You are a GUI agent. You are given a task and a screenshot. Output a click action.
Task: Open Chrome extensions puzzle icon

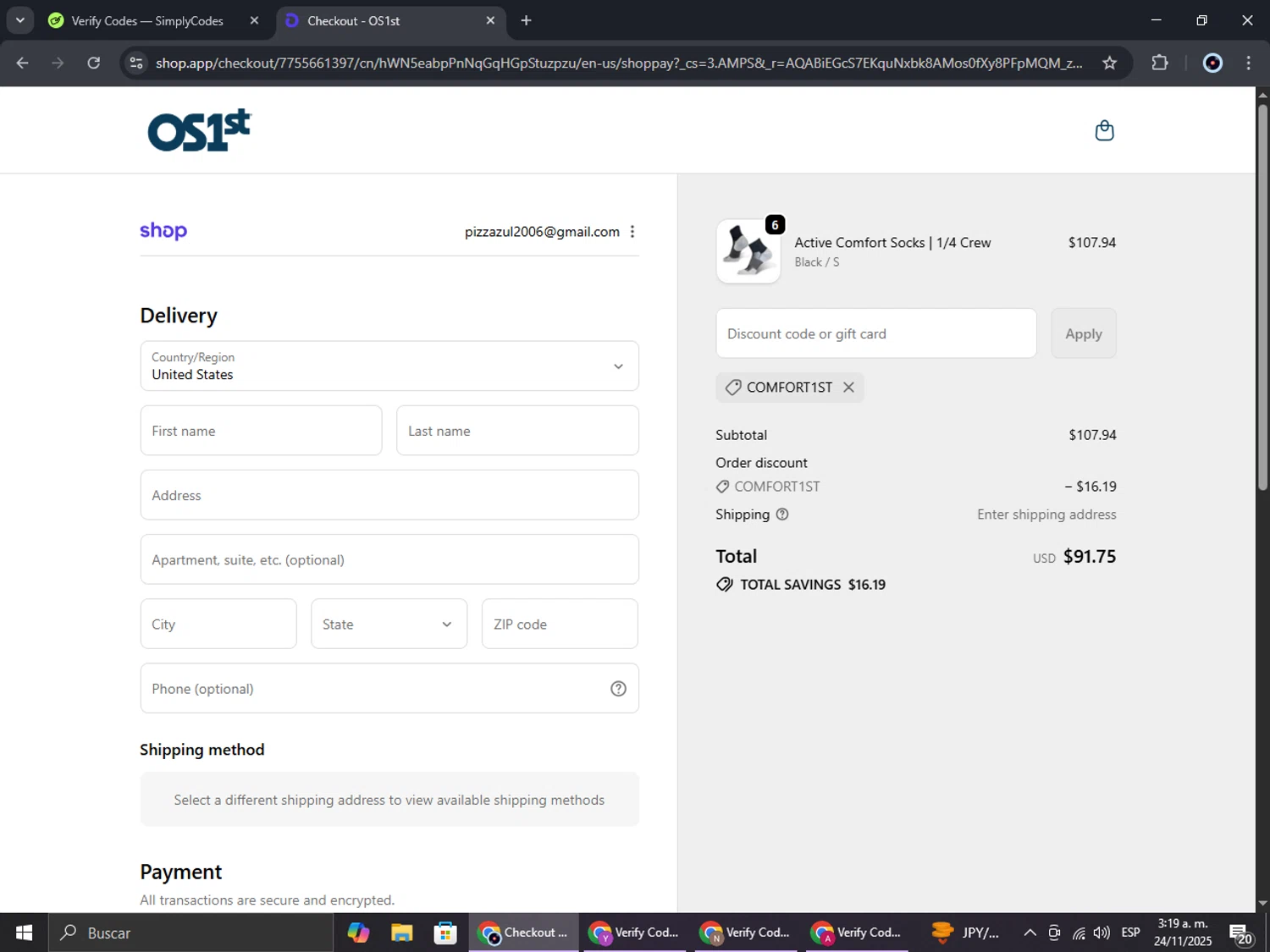pyautogui.click(x=1160, y=63)
